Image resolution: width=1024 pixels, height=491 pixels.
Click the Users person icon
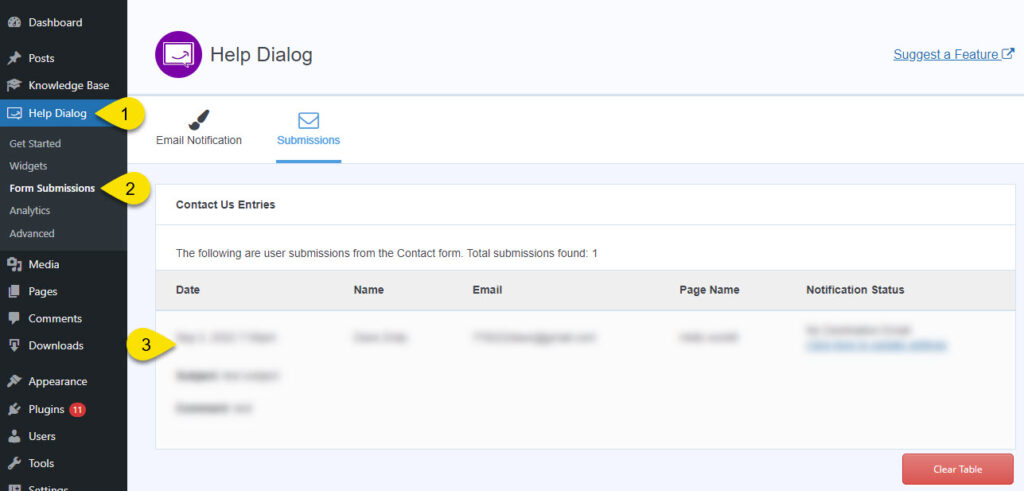click(x=14, y=436)
